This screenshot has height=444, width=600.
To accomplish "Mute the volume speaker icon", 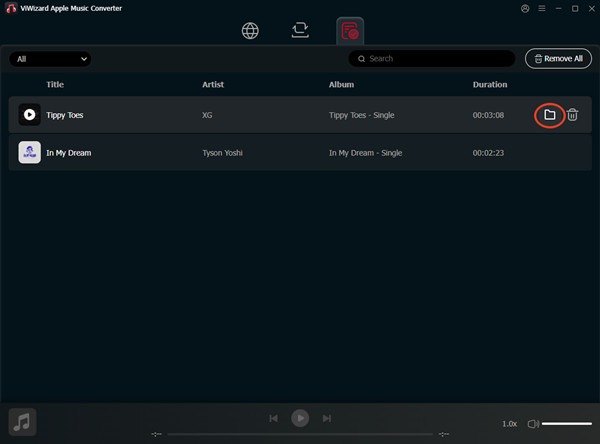I will (x=533, y=424).
